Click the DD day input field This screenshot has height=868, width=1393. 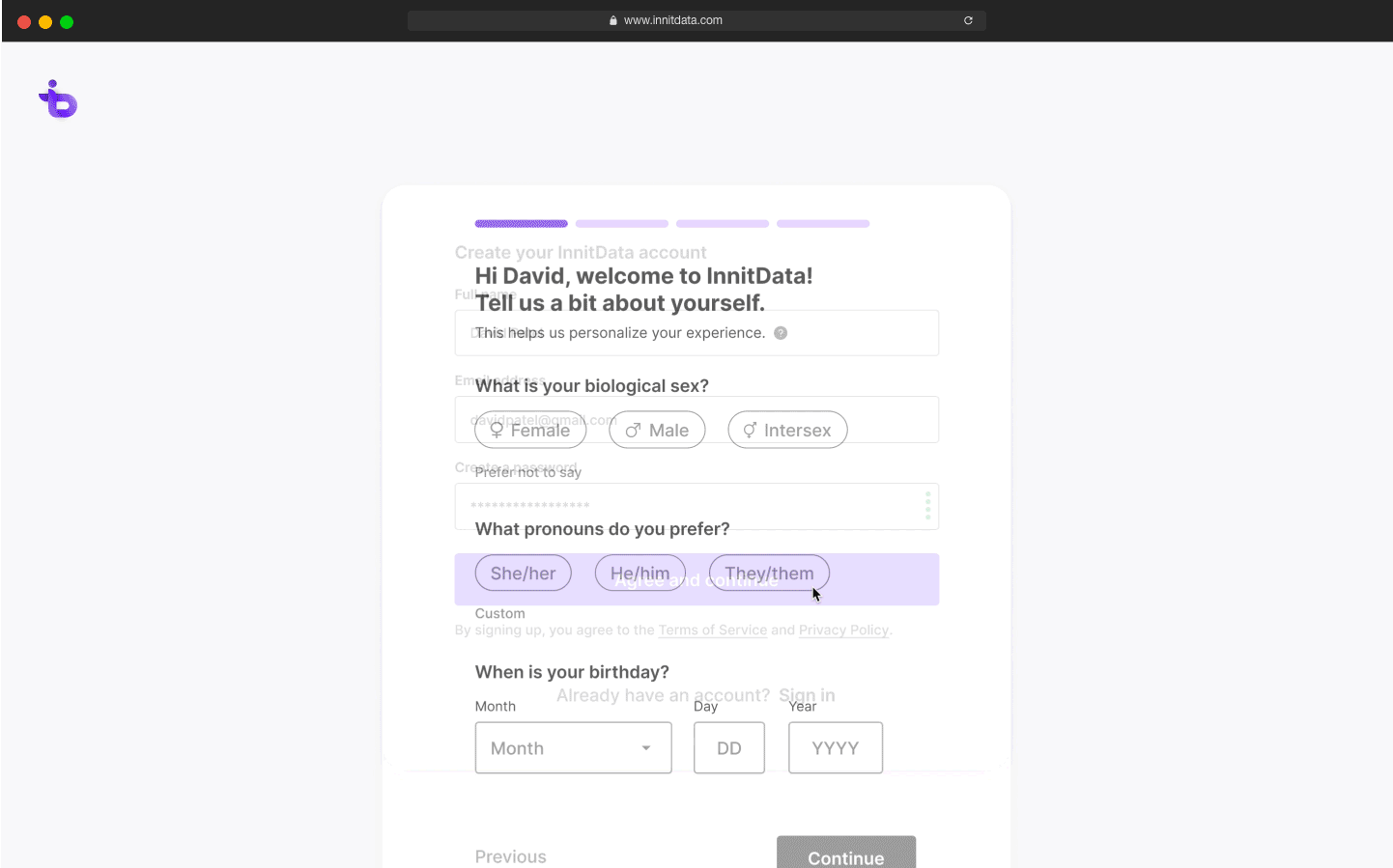pos(728,748)
